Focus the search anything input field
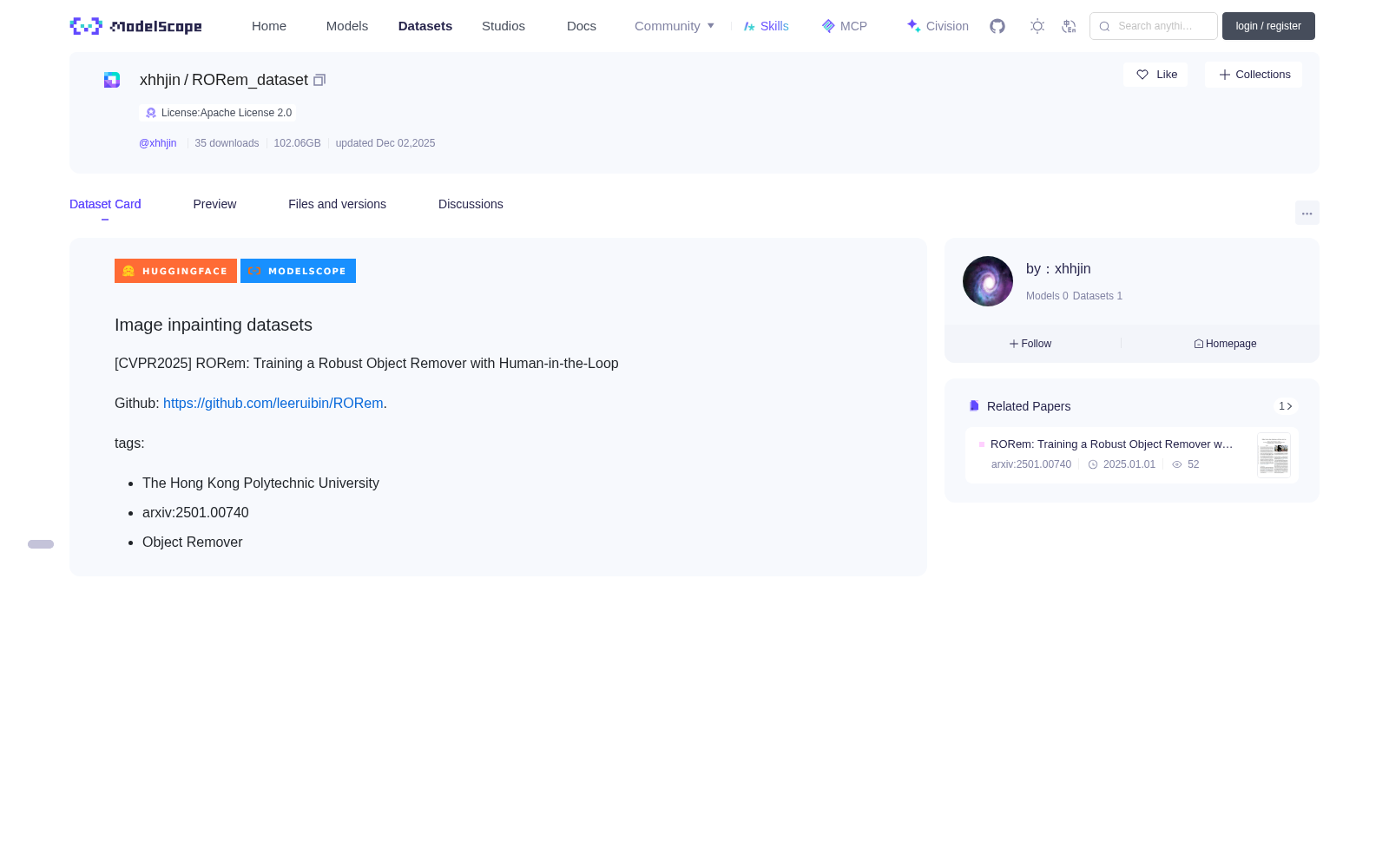The image size is (1389, 868). 1154,26
